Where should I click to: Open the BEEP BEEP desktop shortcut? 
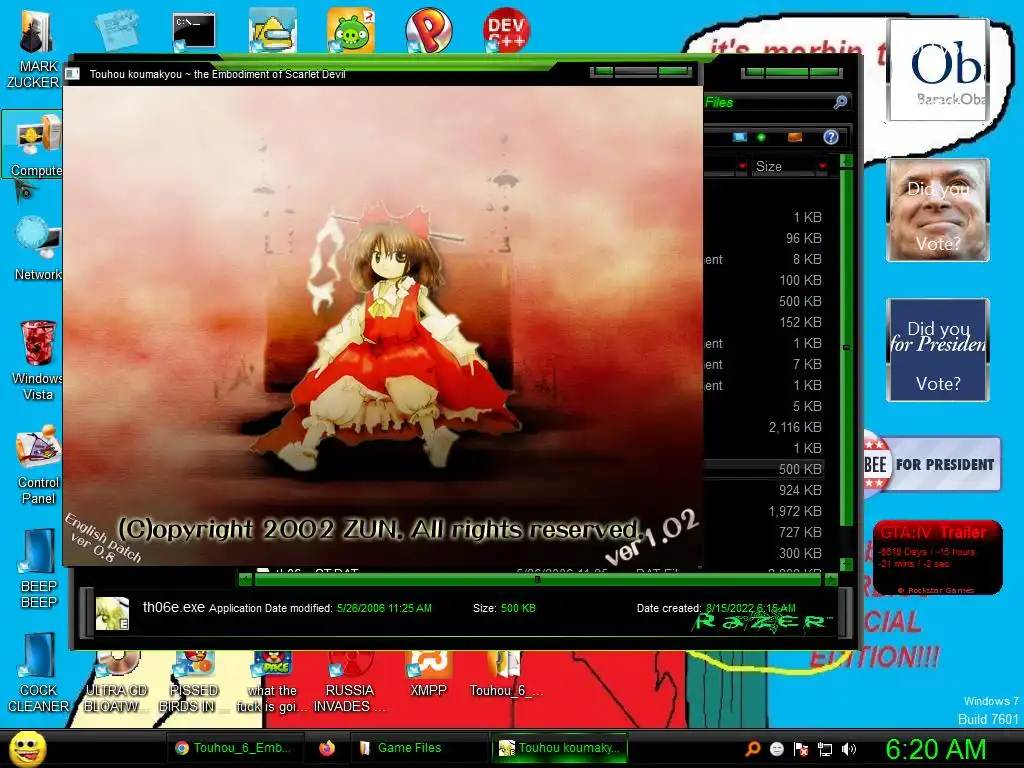(38, 568)
